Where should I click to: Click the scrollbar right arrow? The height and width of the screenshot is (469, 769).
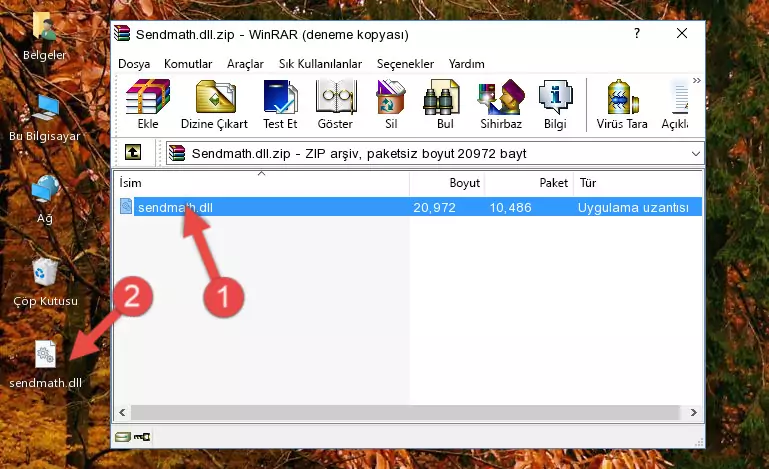(693, 412)
